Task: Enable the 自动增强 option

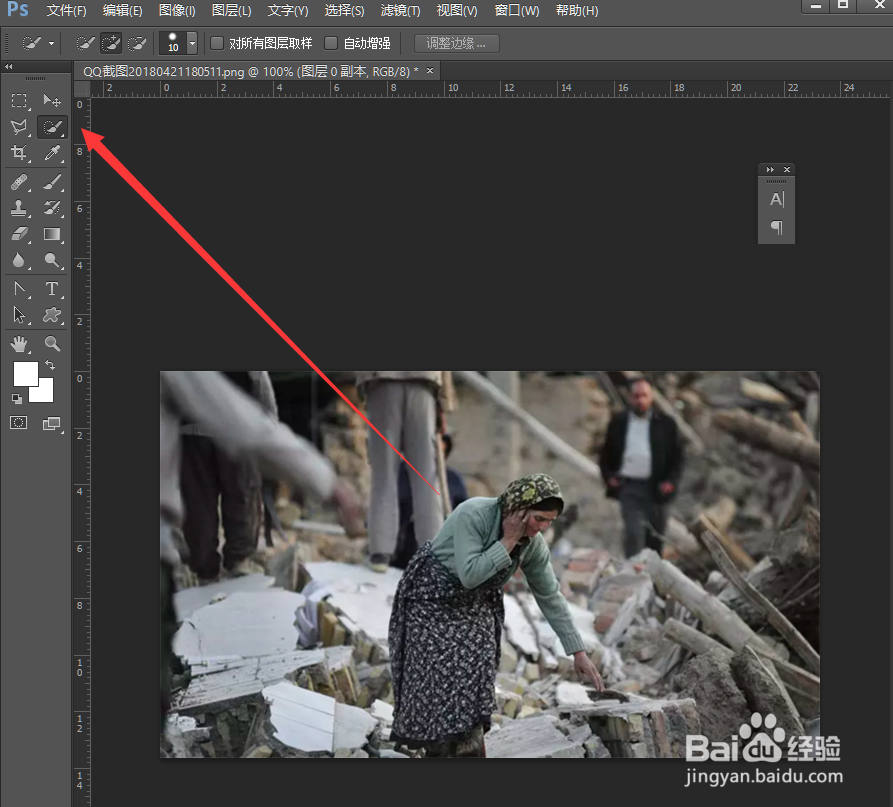Action: tap(331, 42)
